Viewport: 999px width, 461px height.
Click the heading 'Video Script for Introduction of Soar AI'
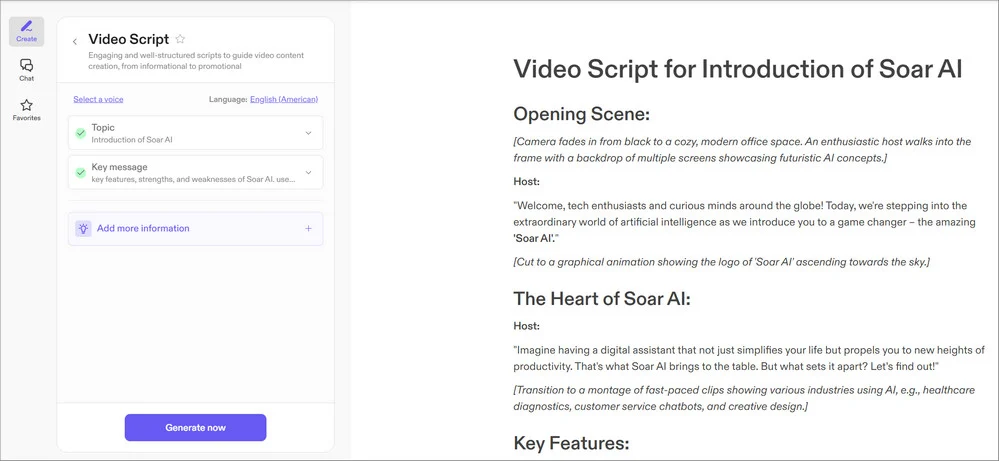[x=738, y=69]
